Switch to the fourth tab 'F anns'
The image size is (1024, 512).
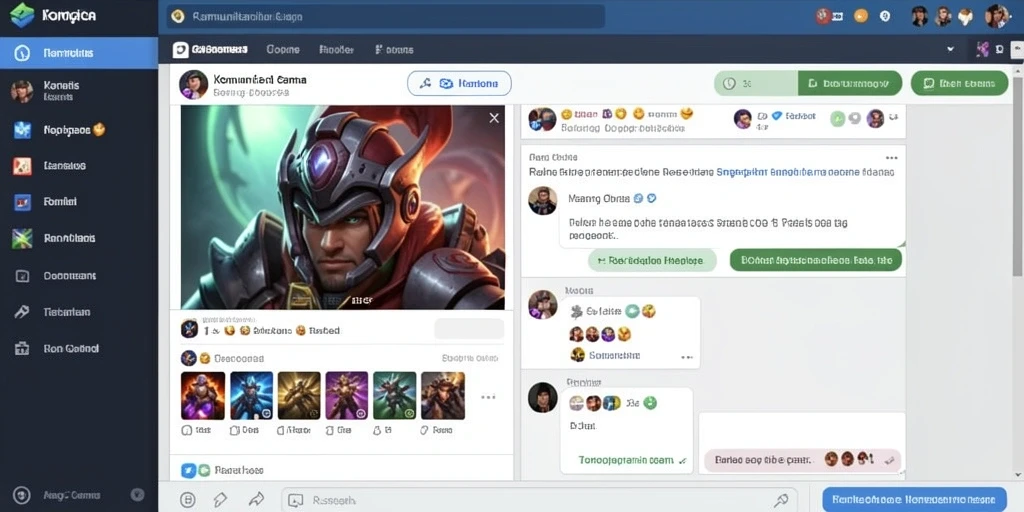tap(394, 50)
